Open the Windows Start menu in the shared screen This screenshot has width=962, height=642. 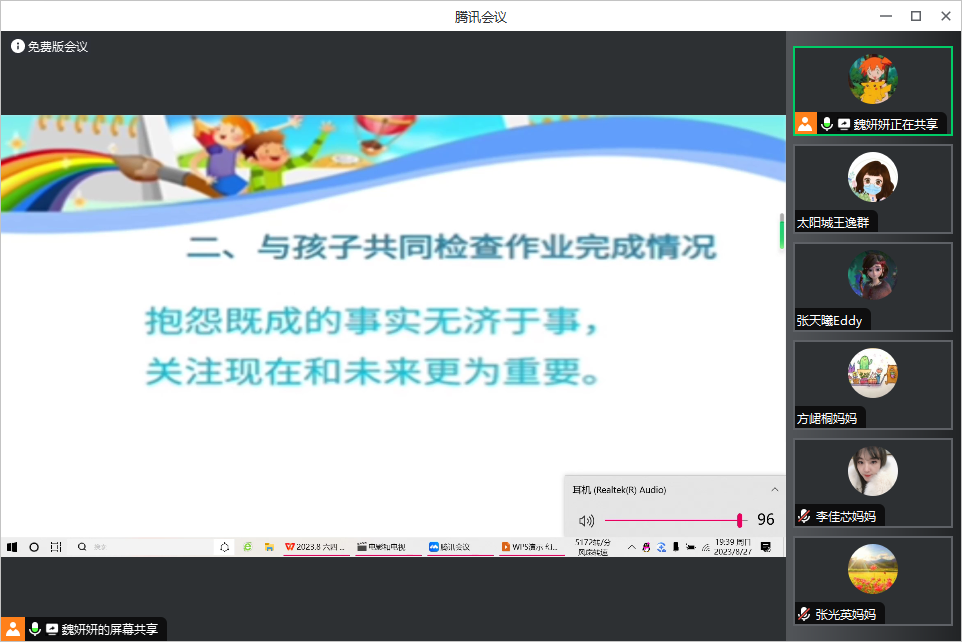(x=12, y=547)
